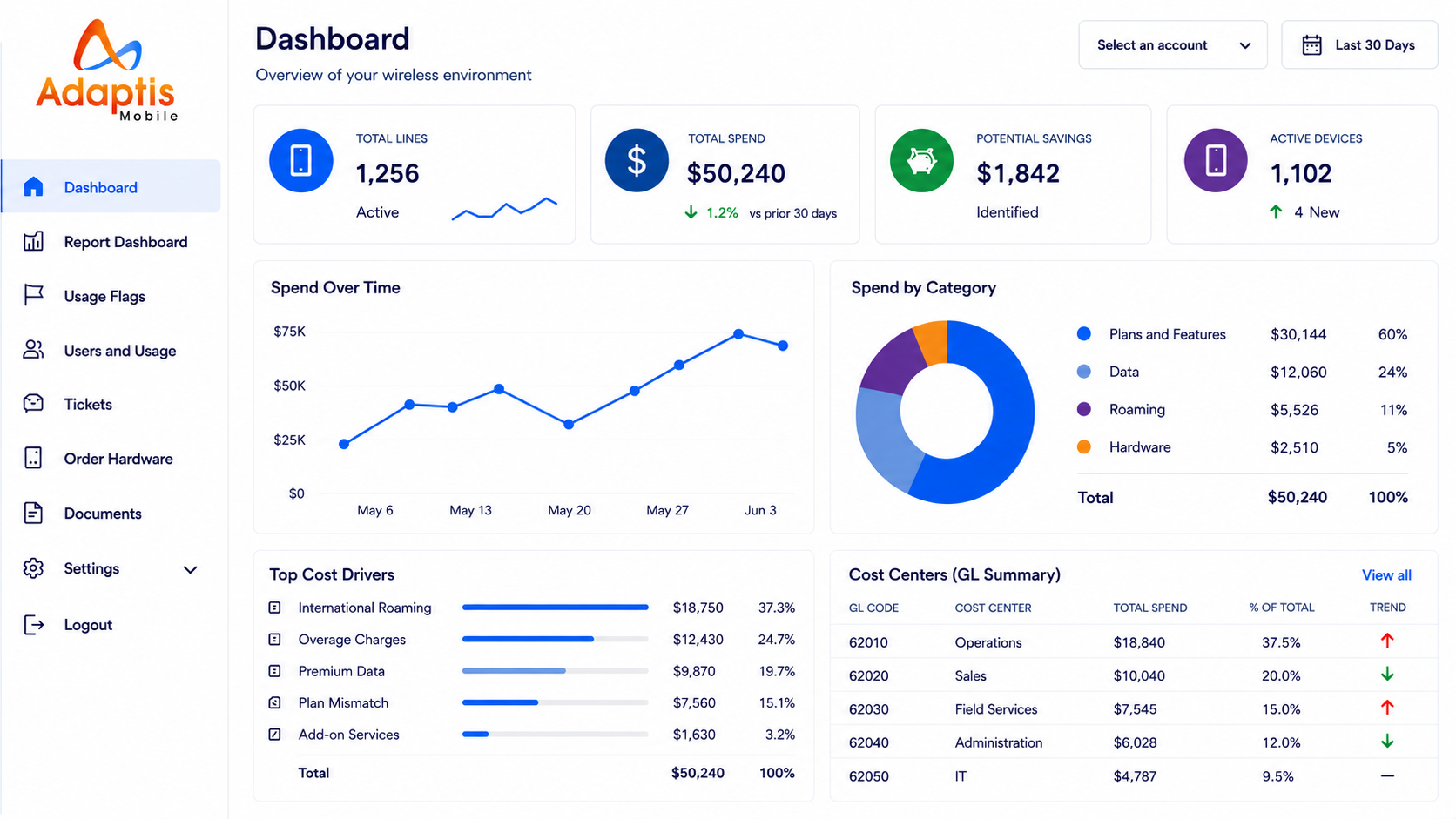Click the Logout arrow icon

click(33, 624)
